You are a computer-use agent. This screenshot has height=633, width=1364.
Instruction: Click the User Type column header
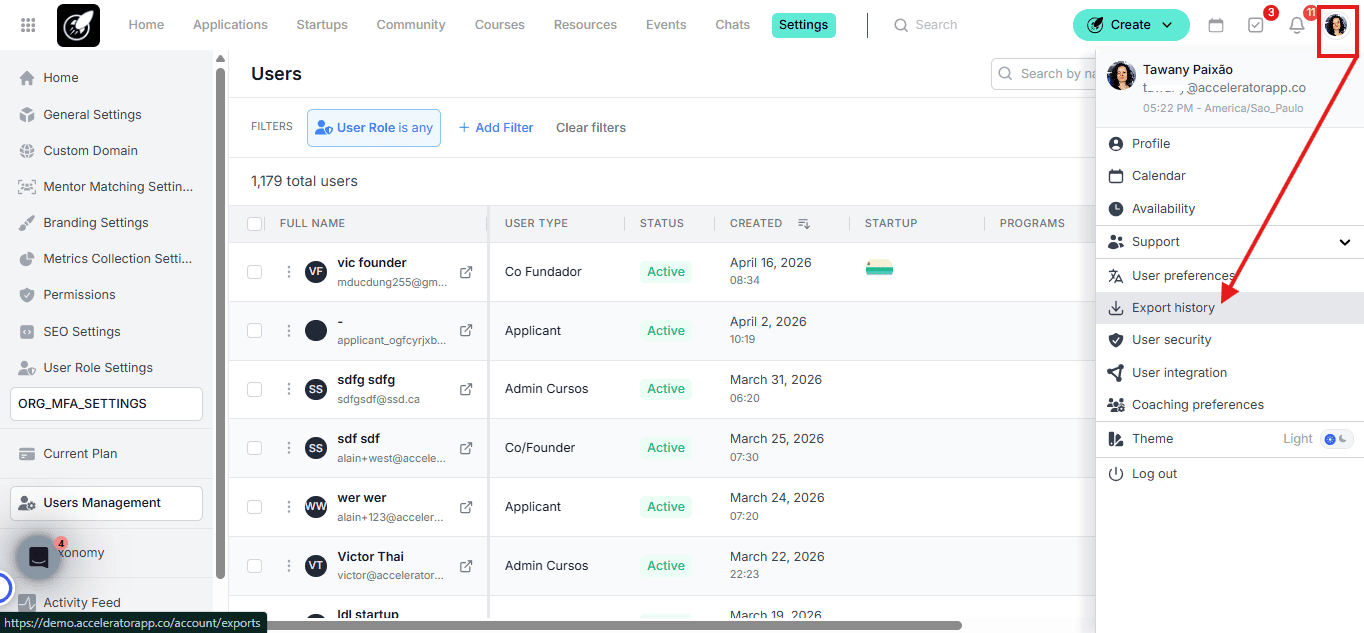(x=536, y=224)
